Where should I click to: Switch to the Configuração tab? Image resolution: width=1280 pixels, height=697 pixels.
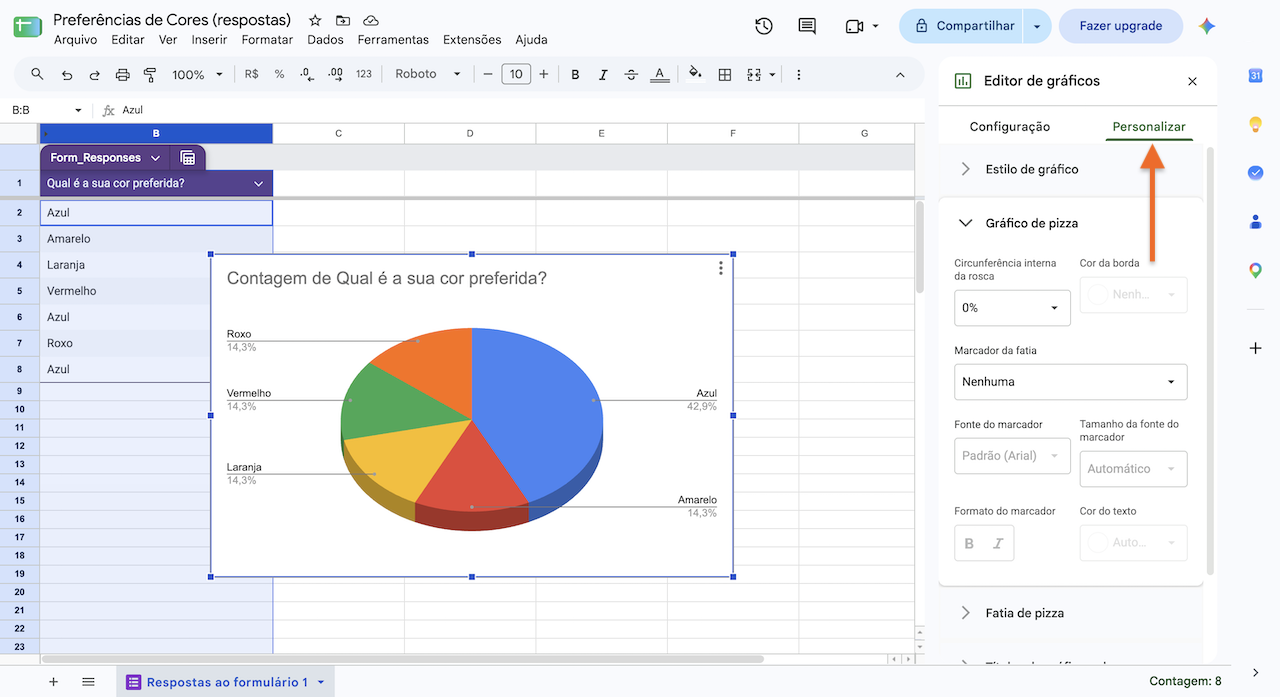[x=1010, y=127]
